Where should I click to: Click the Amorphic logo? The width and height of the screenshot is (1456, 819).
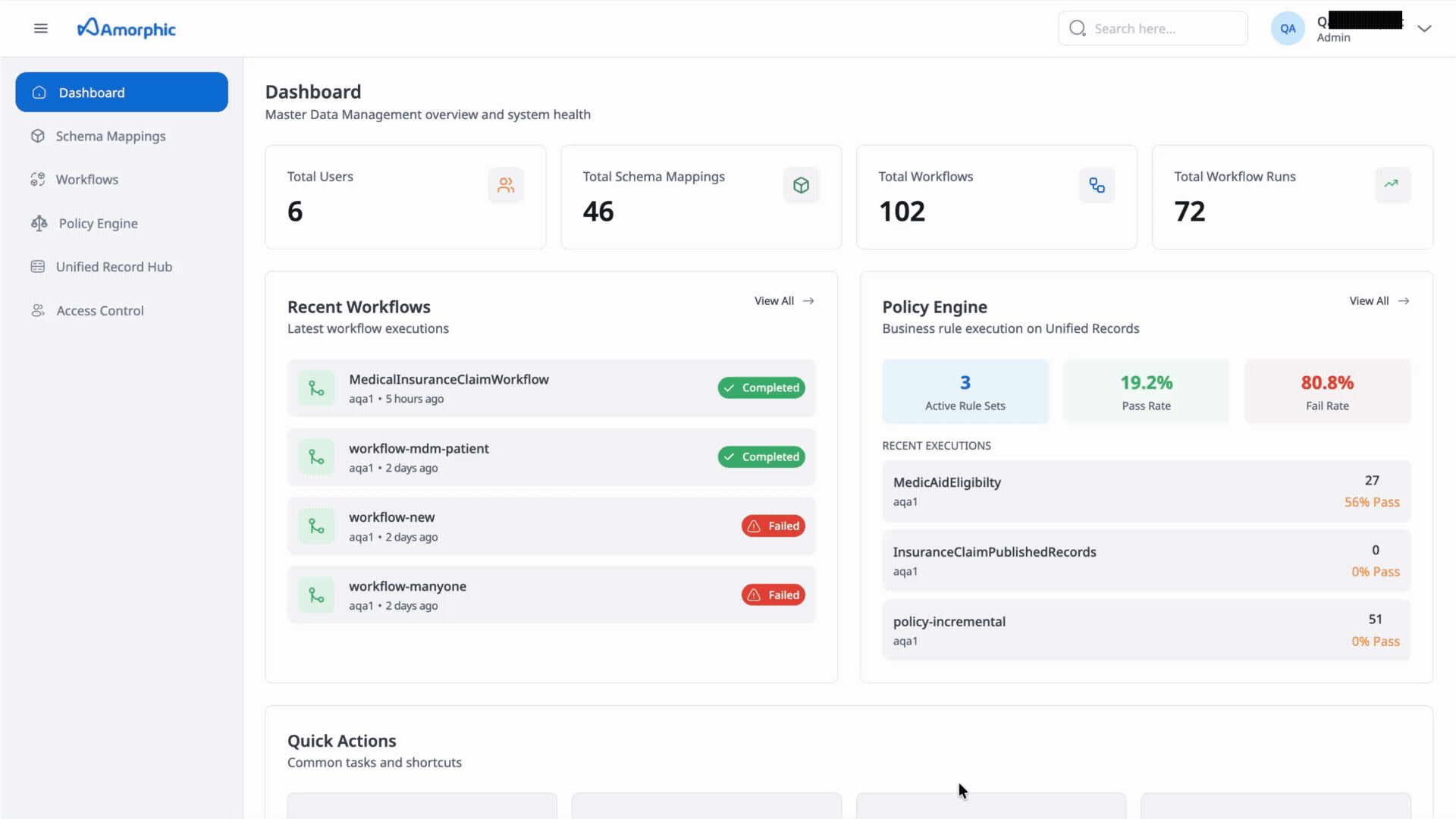coord(127,29)
